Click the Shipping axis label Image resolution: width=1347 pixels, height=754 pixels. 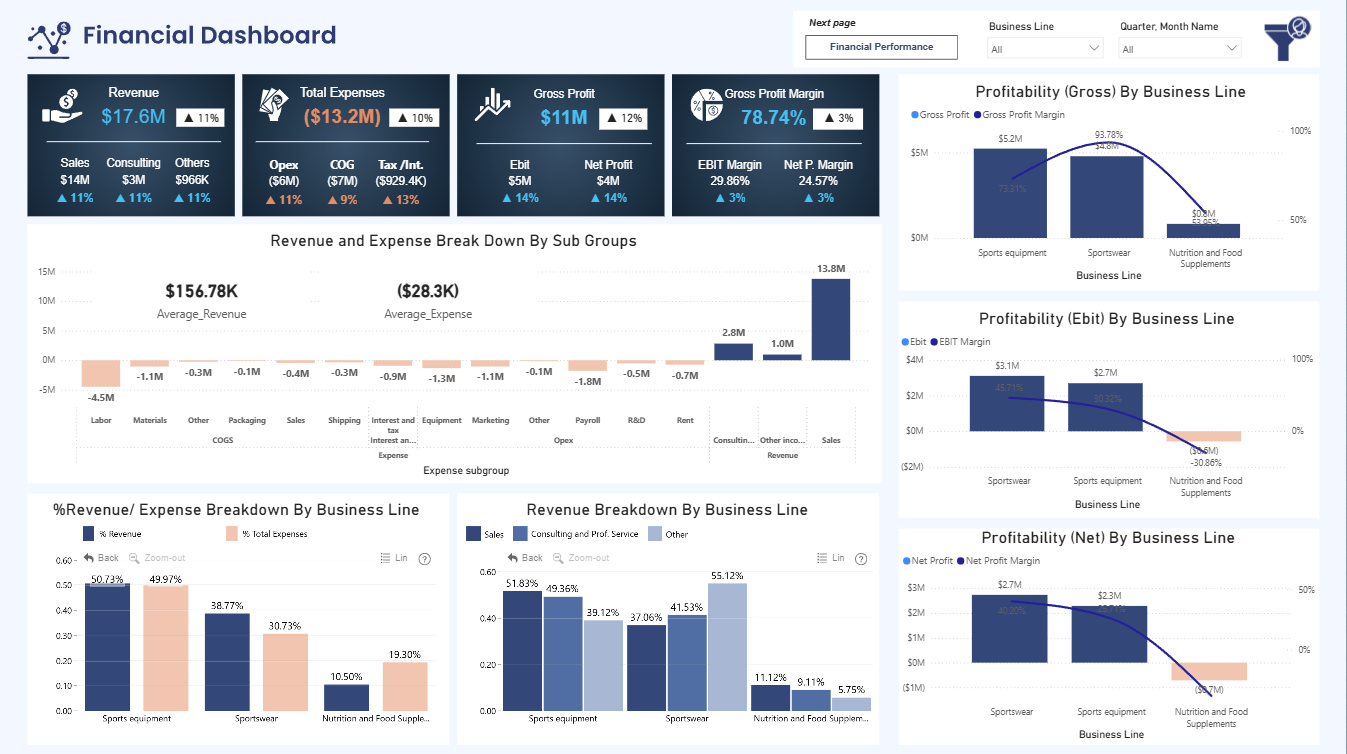344,421
